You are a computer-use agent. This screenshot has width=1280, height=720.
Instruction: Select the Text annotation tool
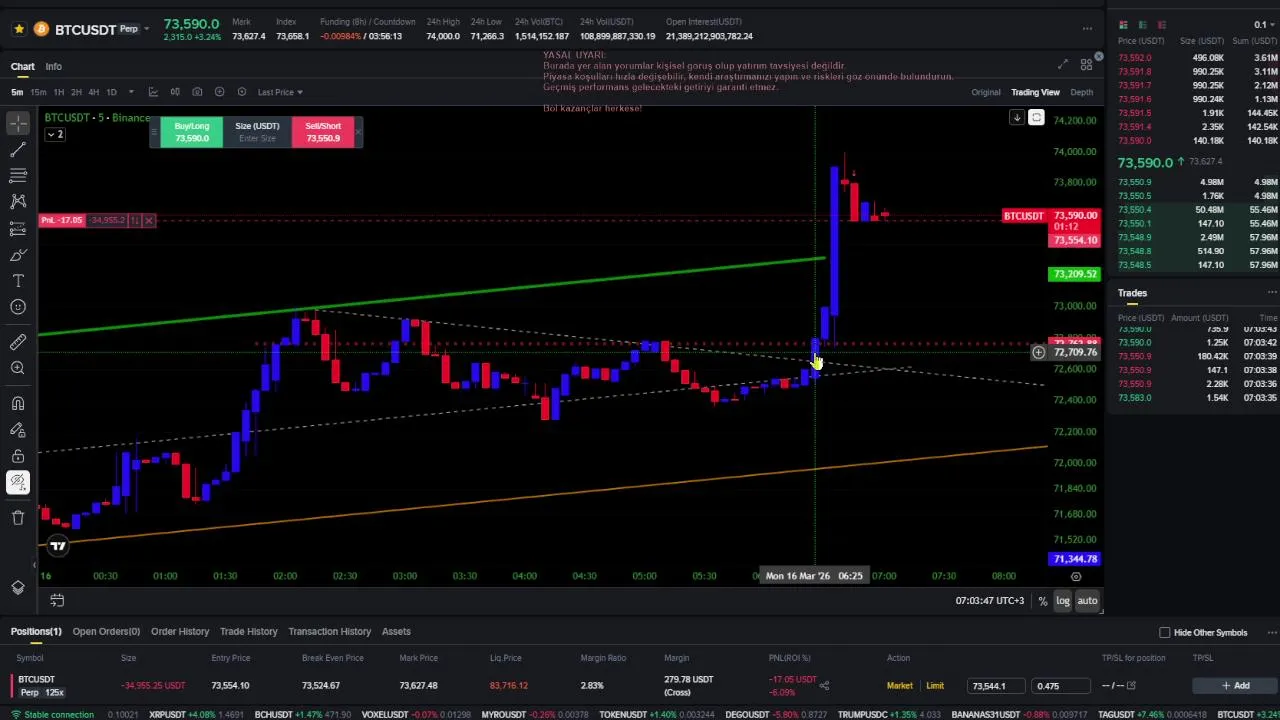click(x=18, y=281)
